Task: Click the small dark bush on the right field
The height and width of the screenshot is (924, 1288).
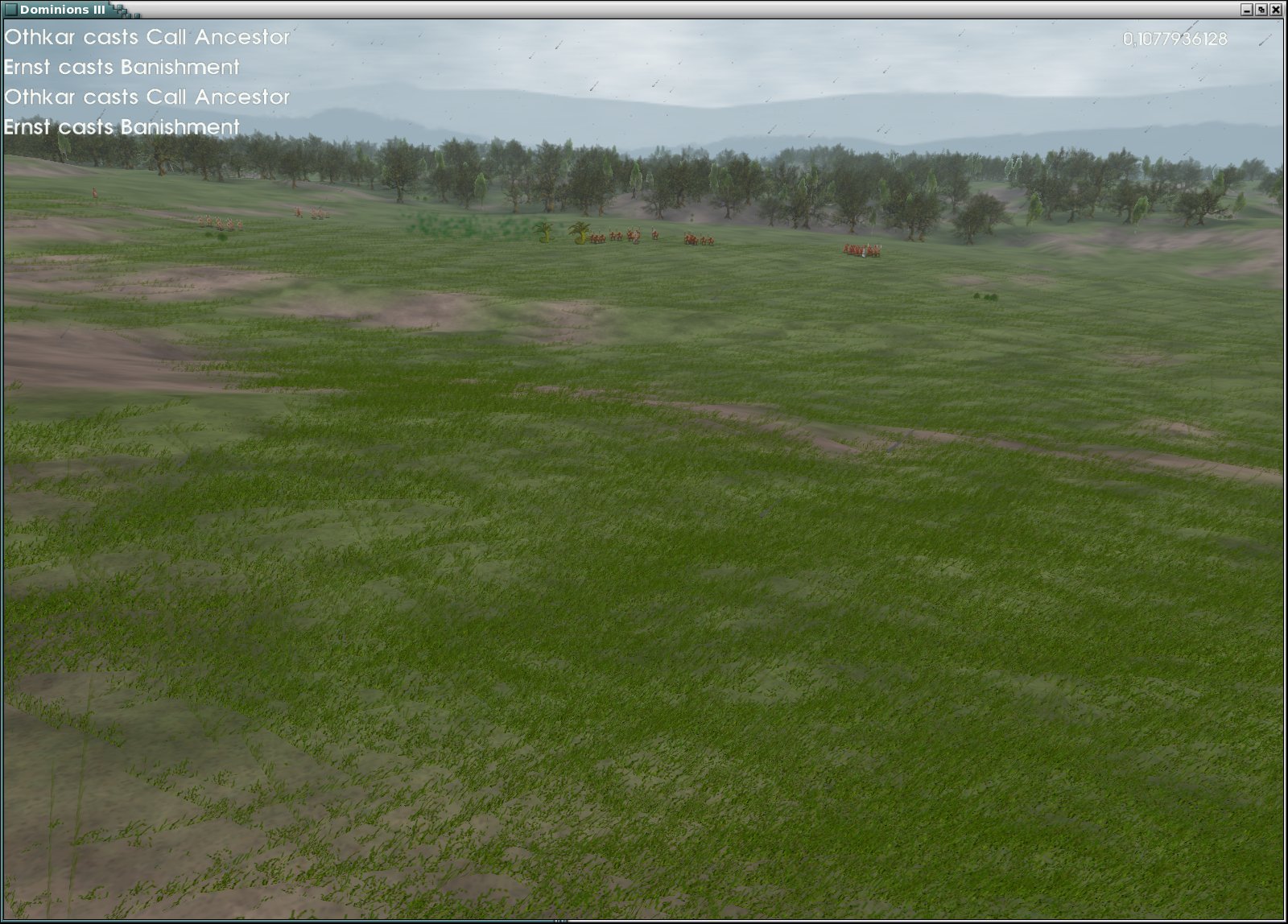Action: pyautogui.click(x=985, y=297)
